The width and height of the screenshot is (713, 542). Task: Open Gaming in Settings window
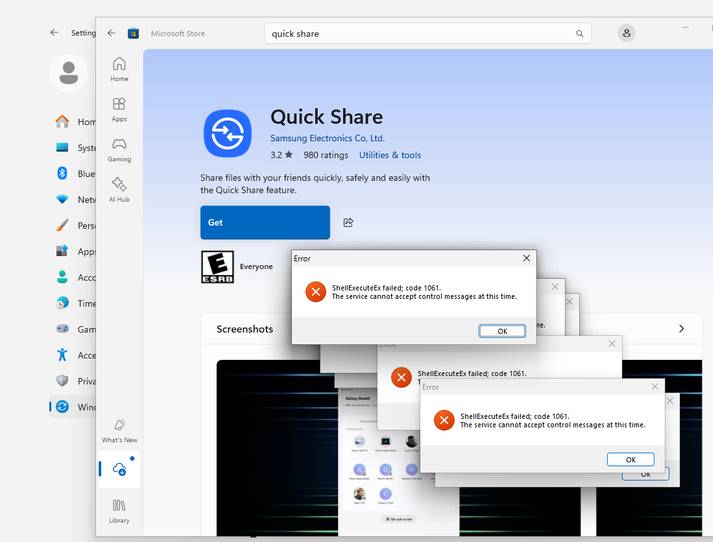coord(75,329)
